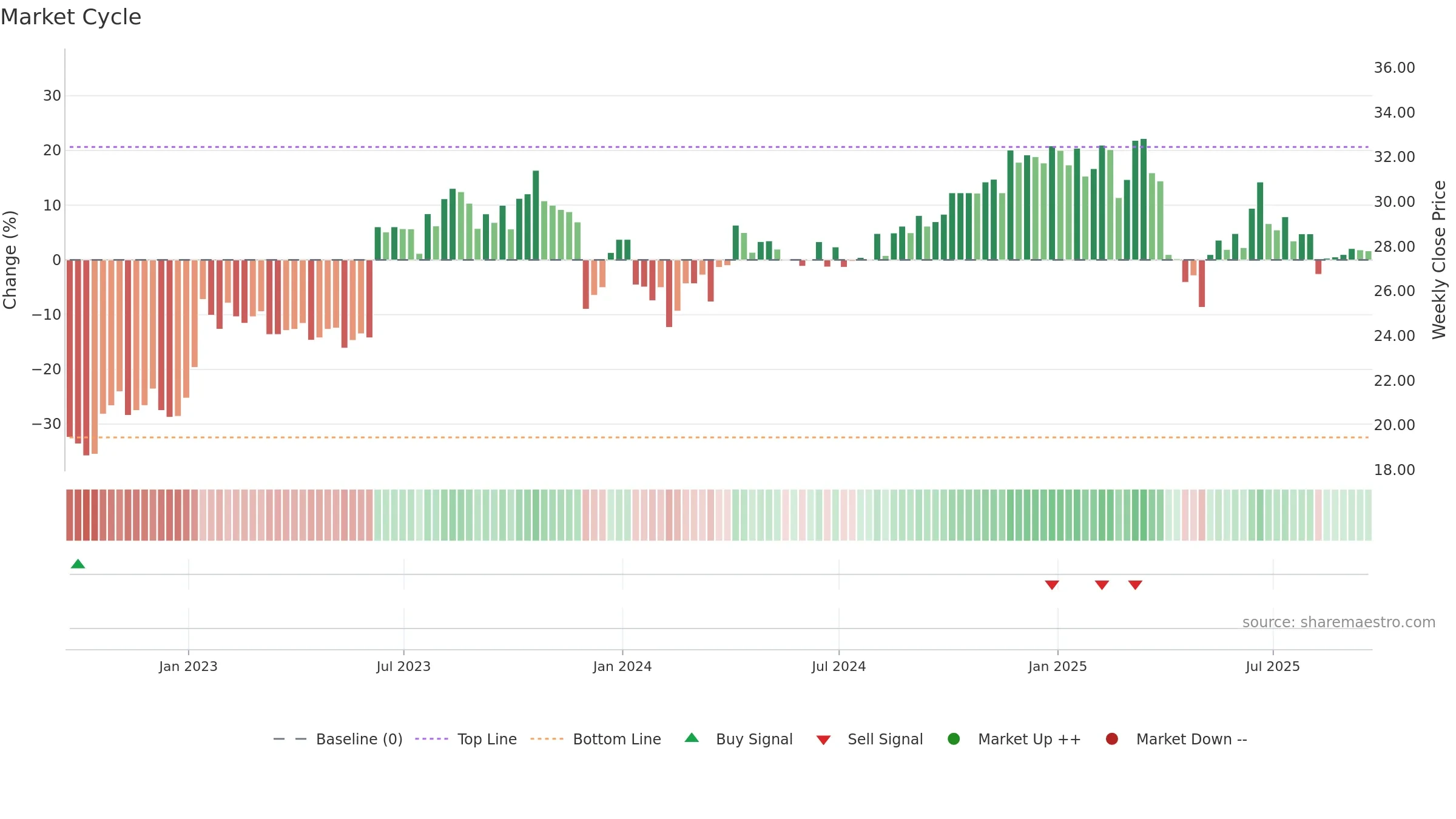The width and height of the screenshot is (1456, 819).
Task: Click the Jul 2024 axis label
Action: coord(839,666)
